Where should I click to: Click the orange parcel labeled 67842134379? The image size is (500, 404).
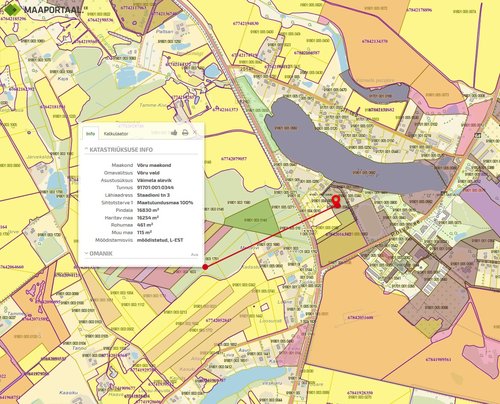[375, 41]
